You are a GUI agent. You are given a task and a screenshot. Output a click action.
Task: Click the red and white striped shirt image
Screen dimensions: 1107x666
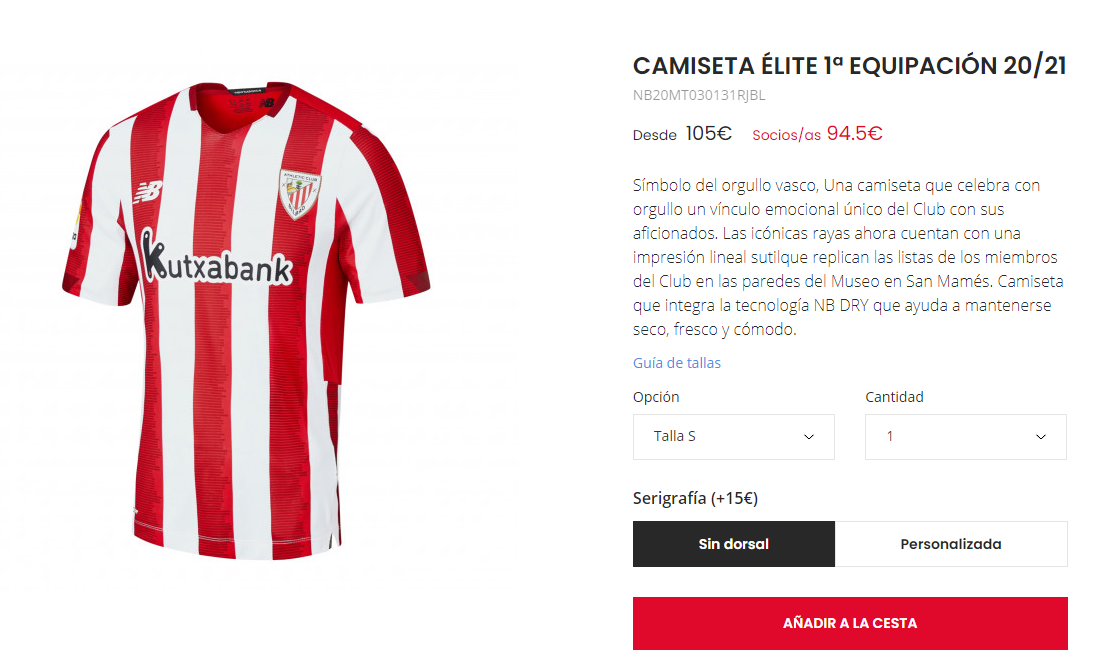pos(245,400)
